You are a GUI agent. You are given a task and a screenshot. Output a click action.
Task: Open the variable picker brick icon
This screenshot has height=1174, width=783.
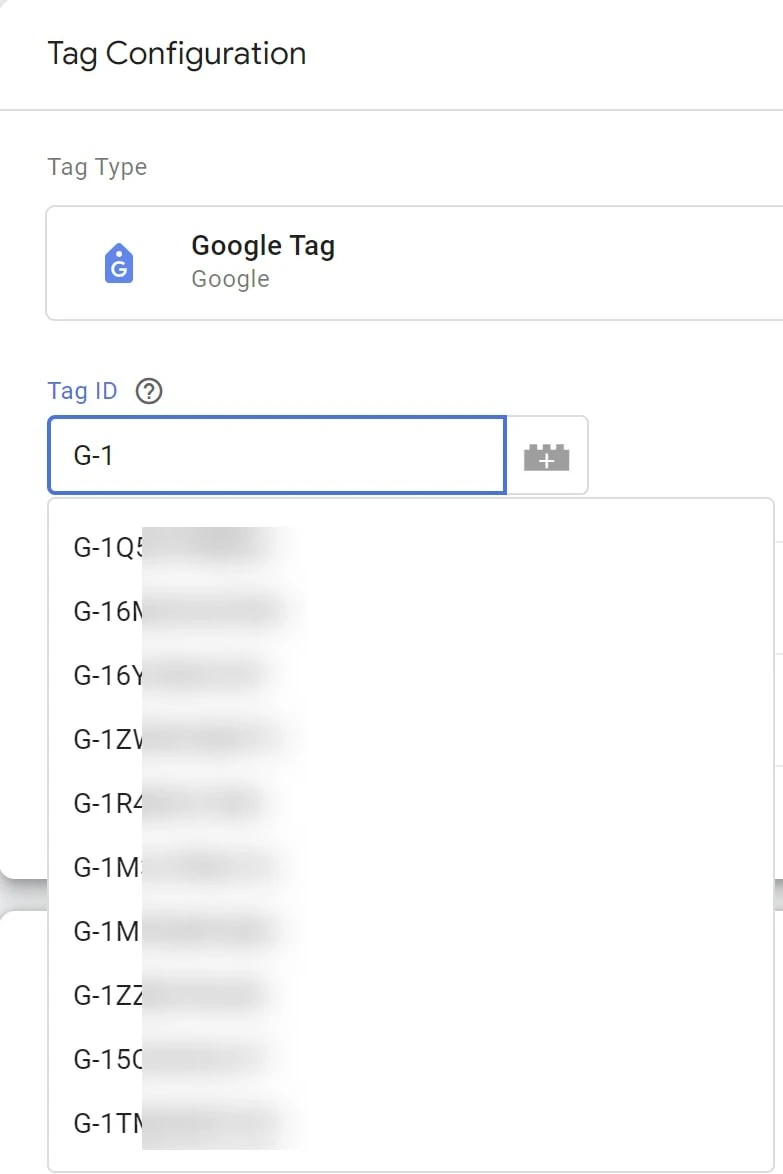[546, 456]
